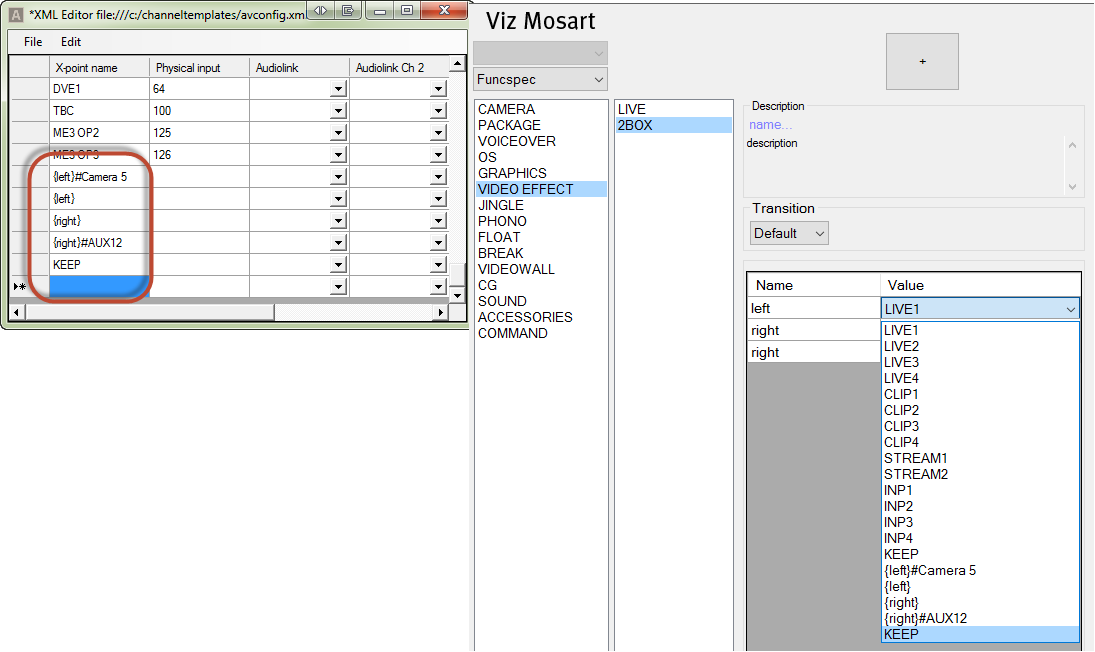Click the XML Editor app icon in title bar

coord(15,14)
